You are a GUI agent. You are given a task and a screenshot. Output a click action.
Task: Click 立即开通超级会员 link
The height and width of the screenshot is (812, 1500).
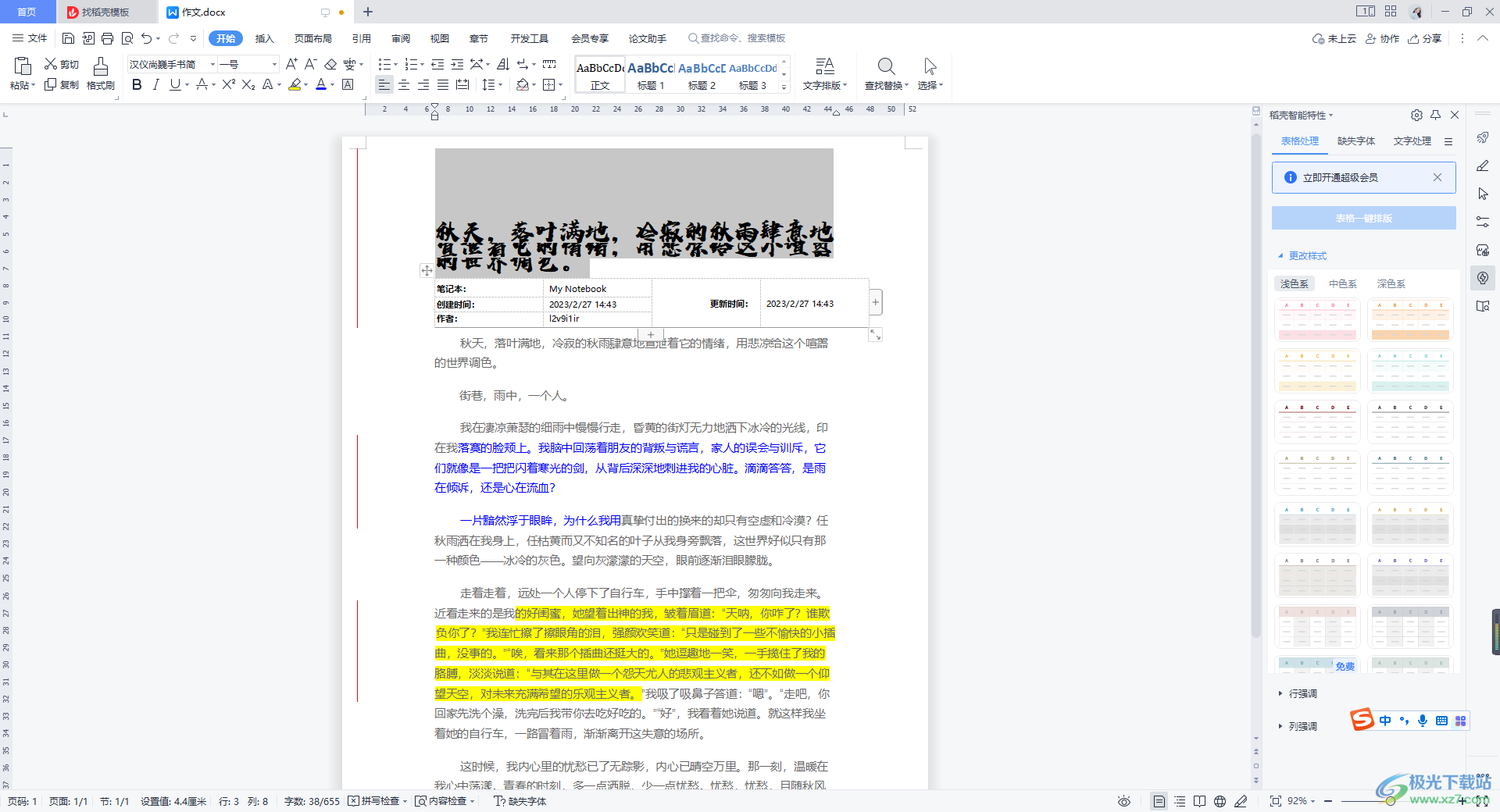coord(1340,177)
